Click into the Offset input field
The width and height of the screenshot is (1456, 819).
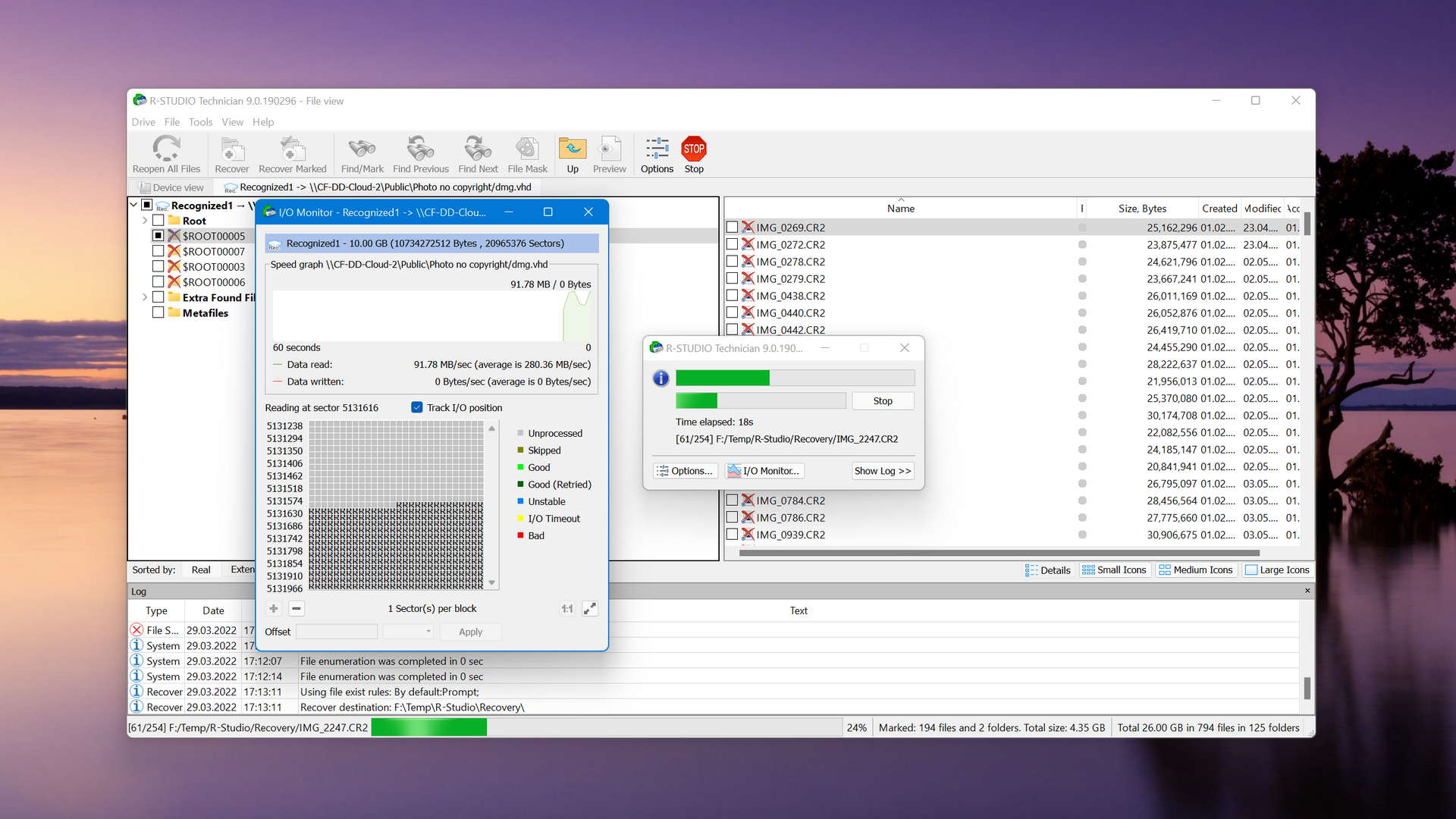pos(337,631)
